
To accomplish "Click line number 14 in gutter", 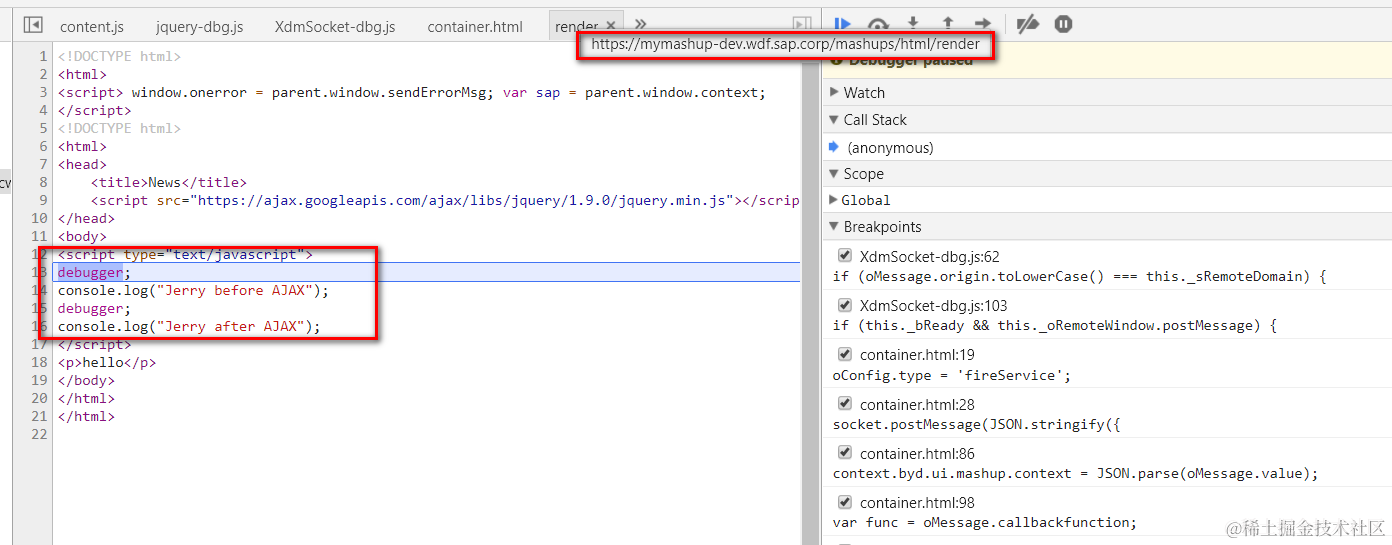I will (x=40, y=290).
